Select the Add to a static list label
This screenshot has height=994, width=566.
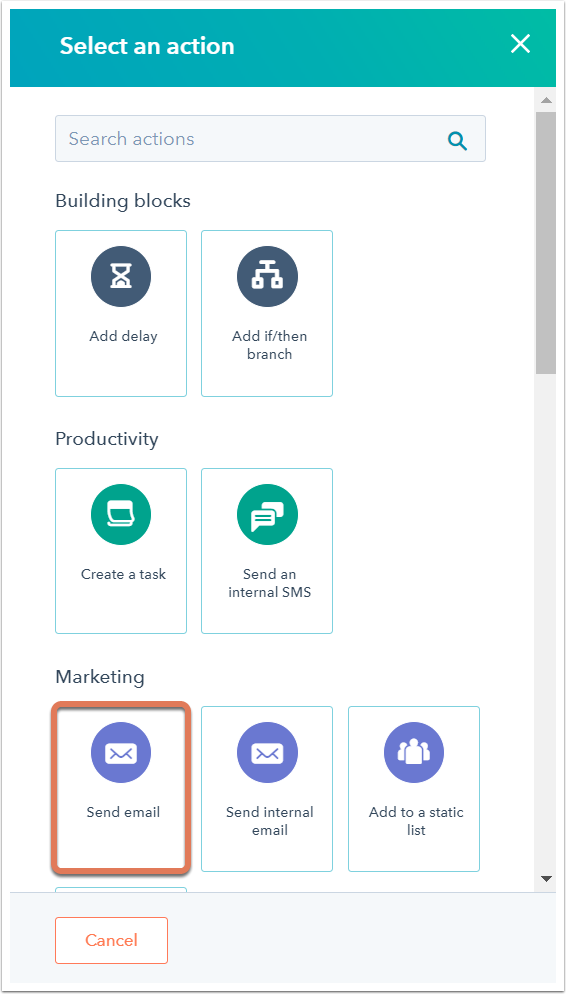[416, 821]
